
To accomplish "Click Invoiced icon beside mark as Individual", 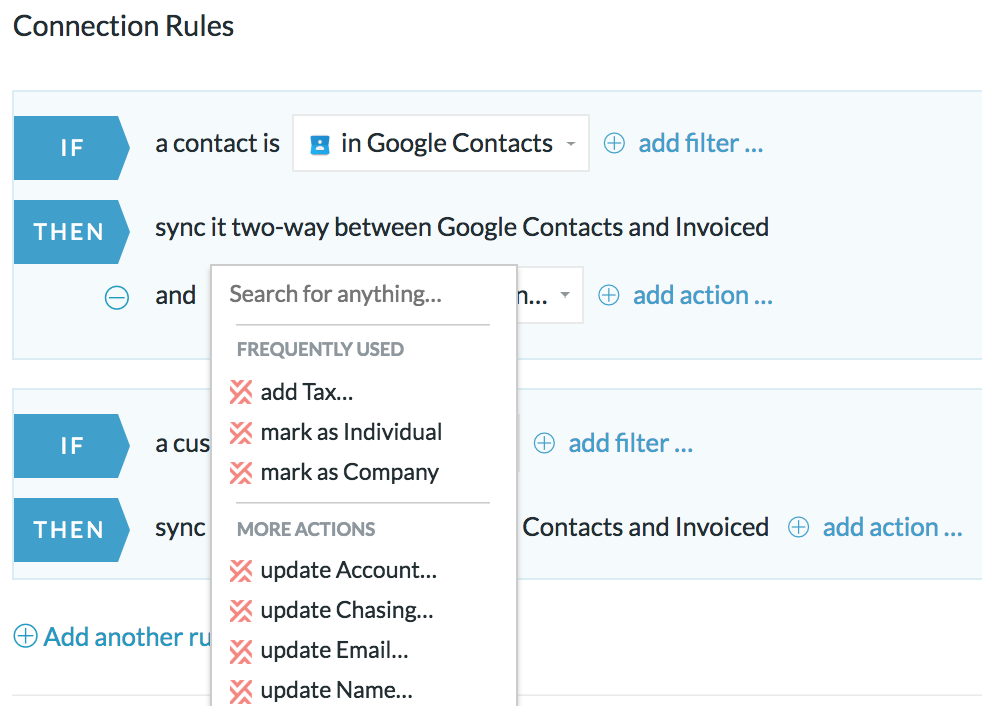I will (x=240, y=432).
